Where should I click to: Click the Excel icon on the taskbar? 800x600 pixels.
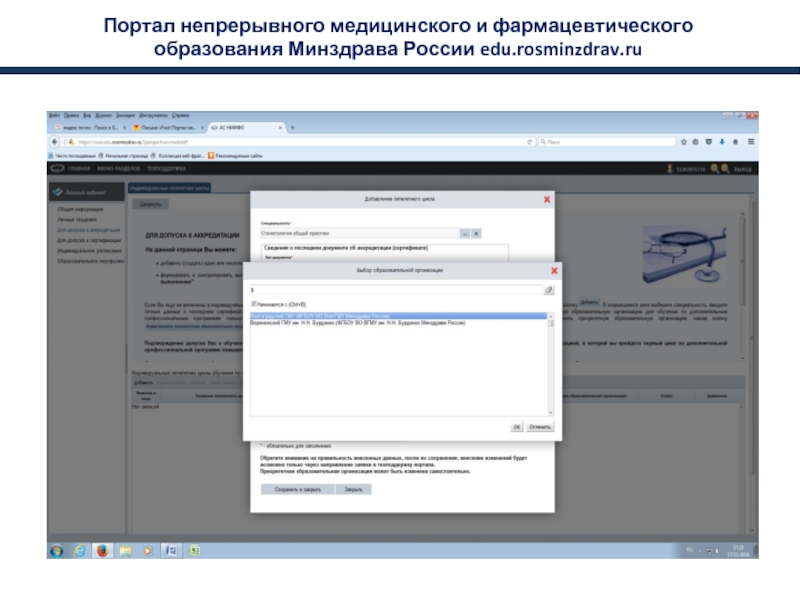pos(194,551)
